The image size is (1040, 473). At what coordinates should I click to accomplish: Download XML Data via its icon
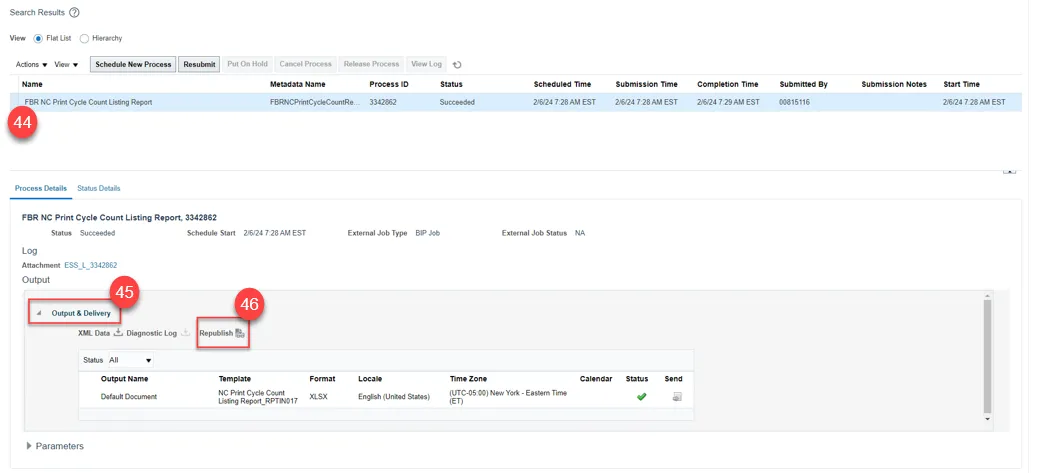pyautogui.click(x=117, y=333)
